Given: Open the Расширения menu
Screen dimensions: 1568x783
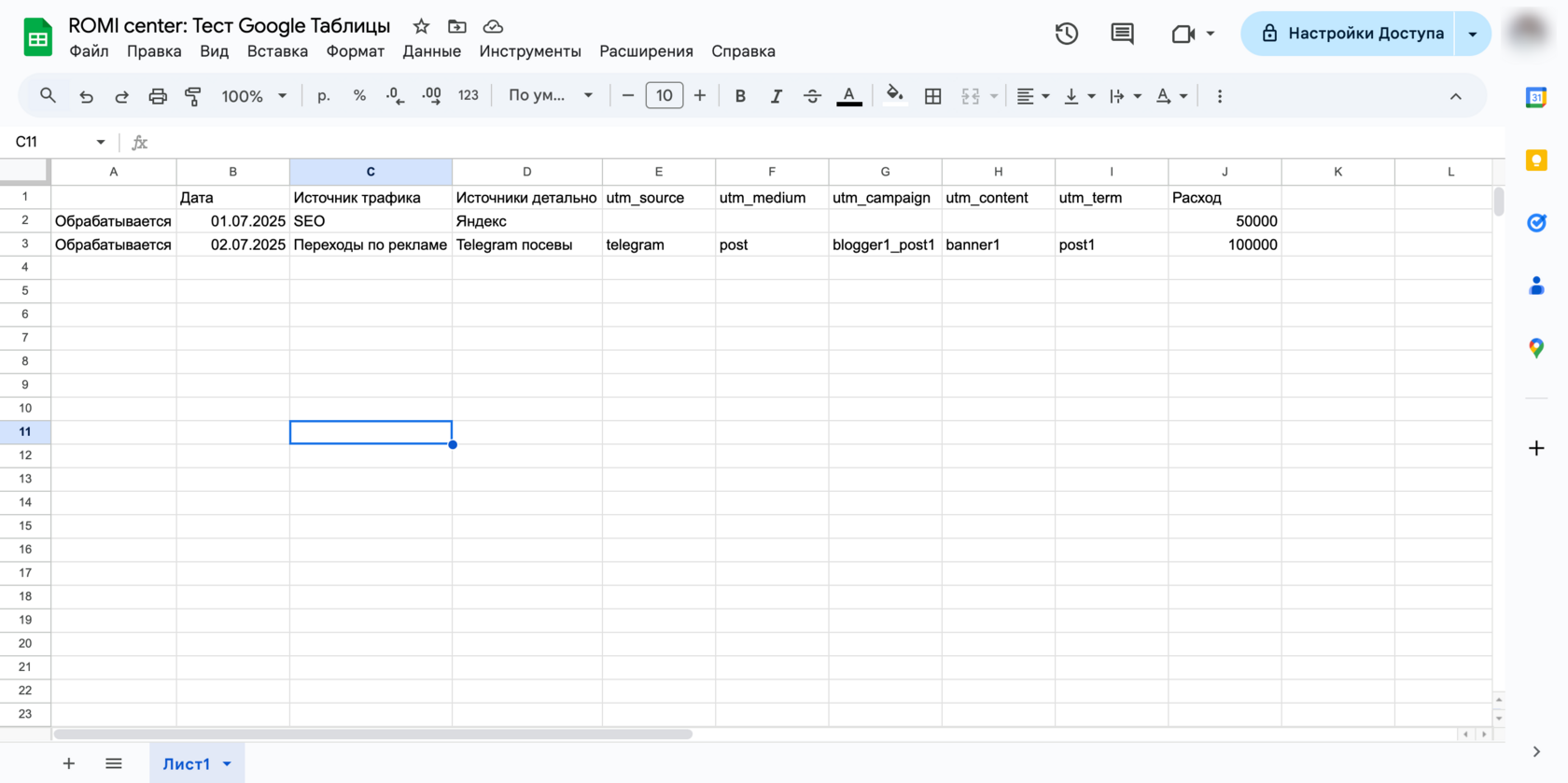Looking at the screenshot, I should click(x=646, y=51).
